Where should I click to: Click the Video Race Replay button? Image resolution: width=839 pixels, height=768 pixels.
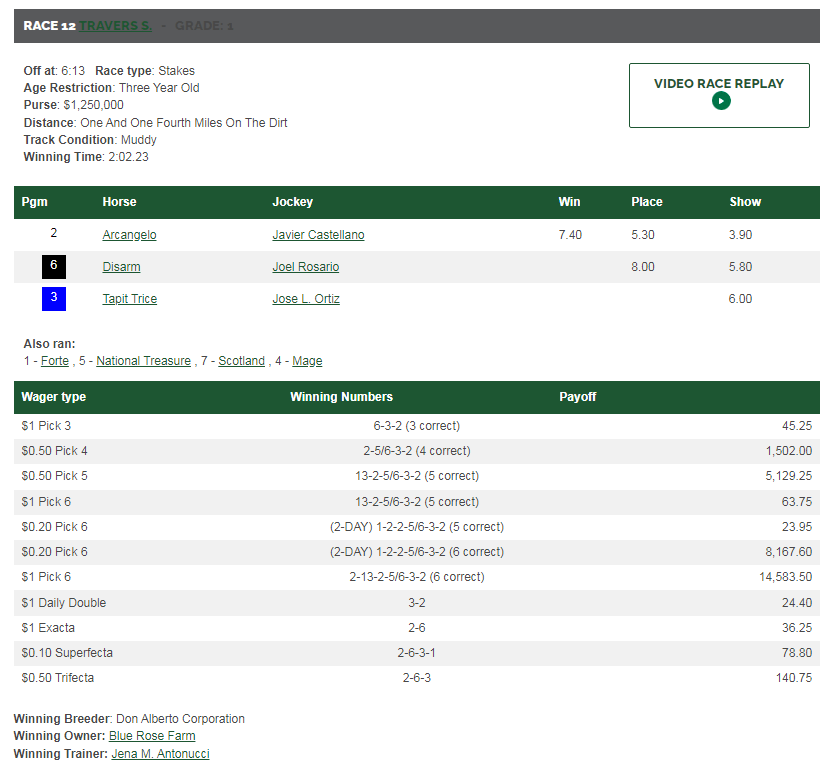tap(718, 84)
